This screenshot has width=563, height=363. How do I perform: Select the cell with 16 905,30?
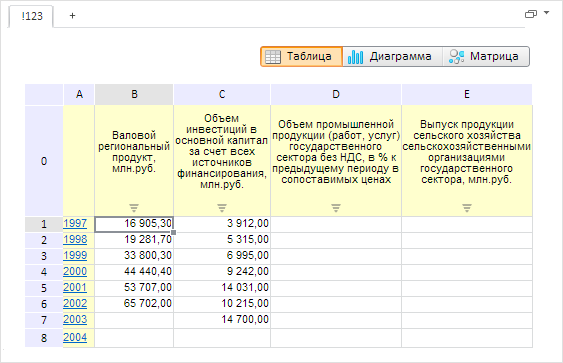click(134, 224)
